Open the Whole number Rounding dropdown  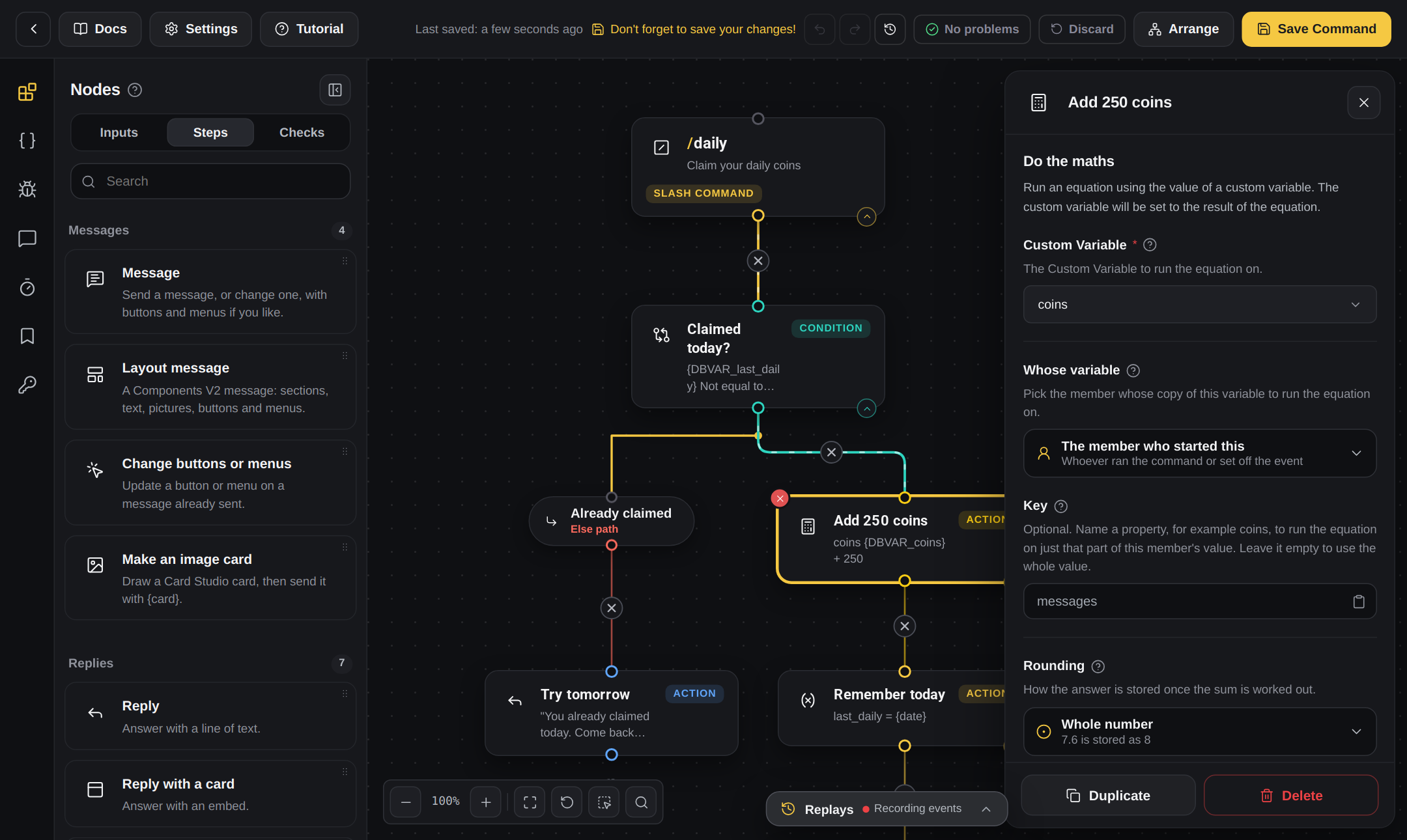[1199, 731]
